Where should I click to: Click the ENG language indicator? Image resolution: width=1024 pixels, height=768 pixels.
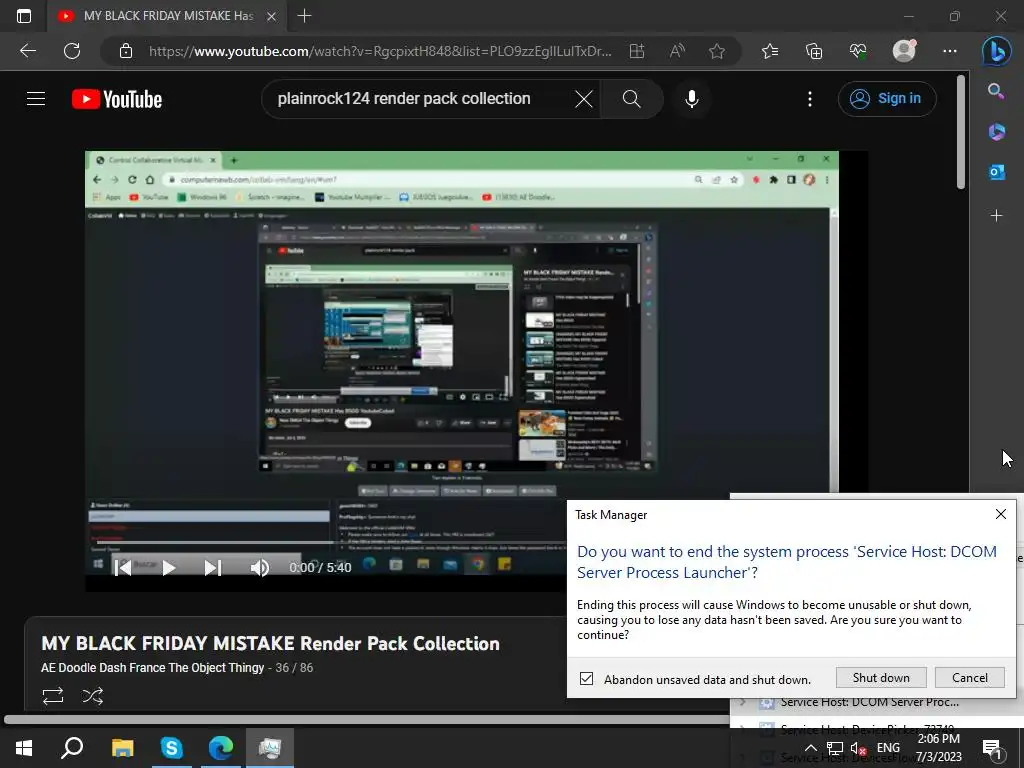[x=888, y=748]
